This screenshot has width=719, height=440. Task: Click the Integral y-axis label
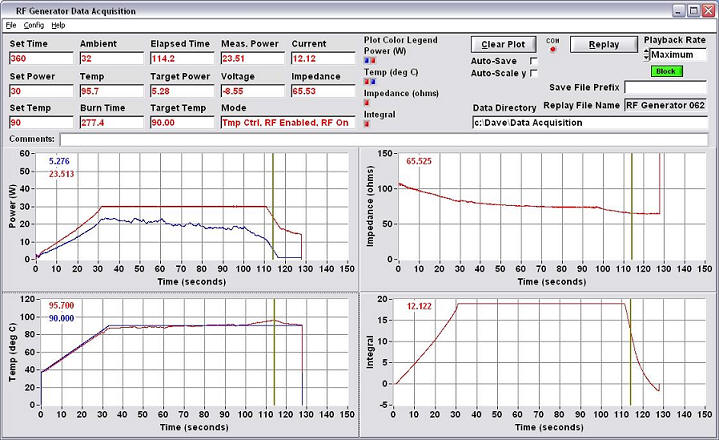point(370,352)
